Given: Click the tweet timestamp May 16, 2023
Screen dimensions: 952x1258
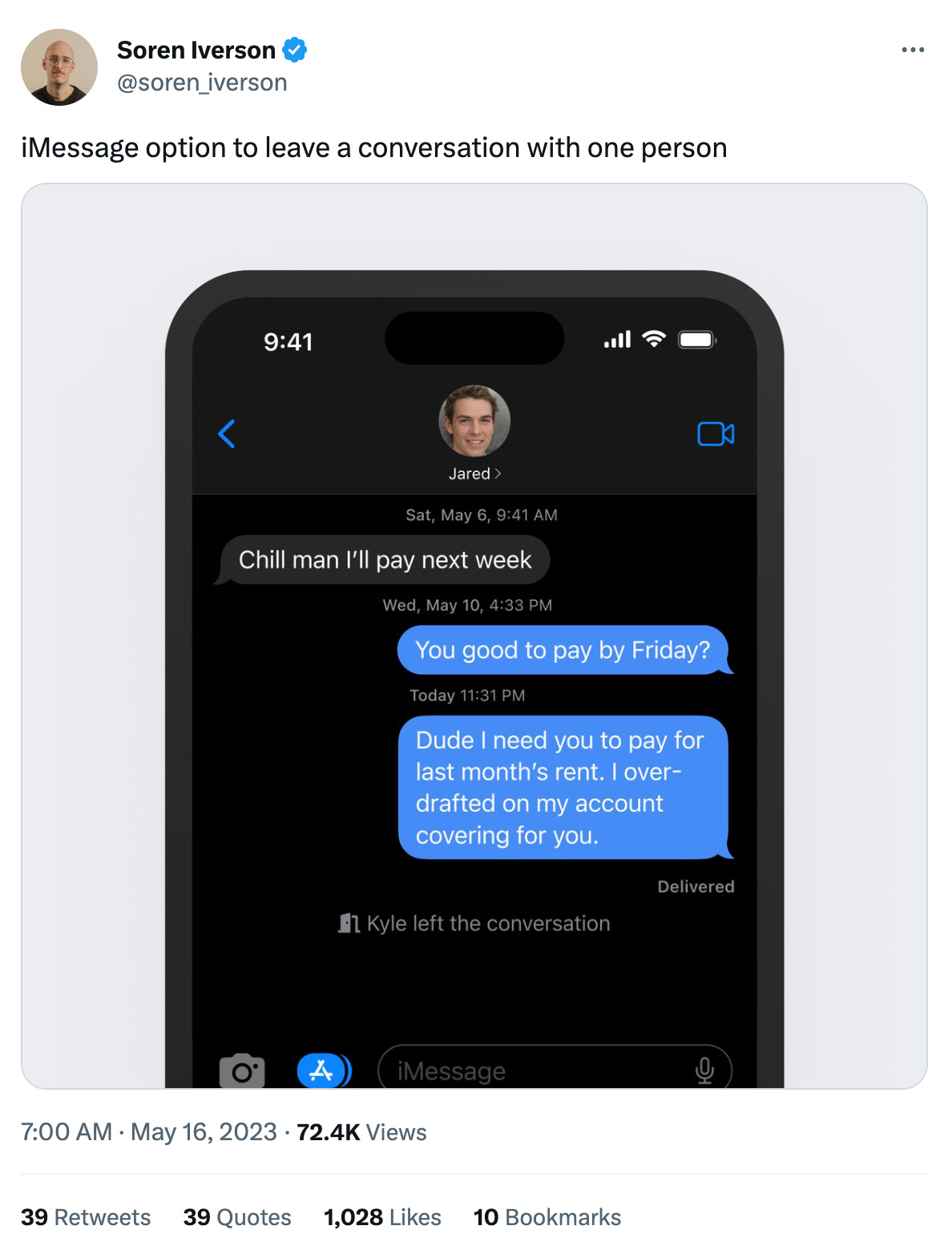Looking at the screenshot, I should pyautogui.click(x=204, y=1131).
